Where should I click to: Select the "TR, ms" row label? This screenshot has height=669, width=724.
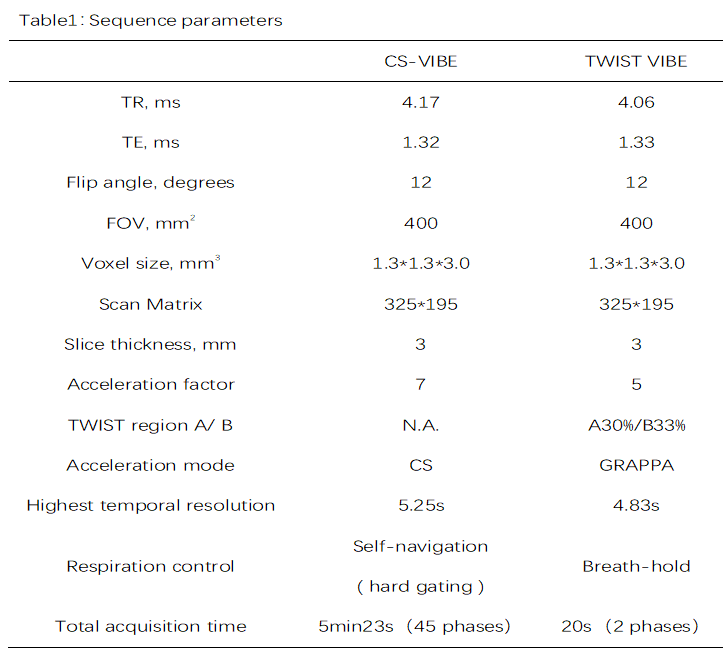pos(150,102)
